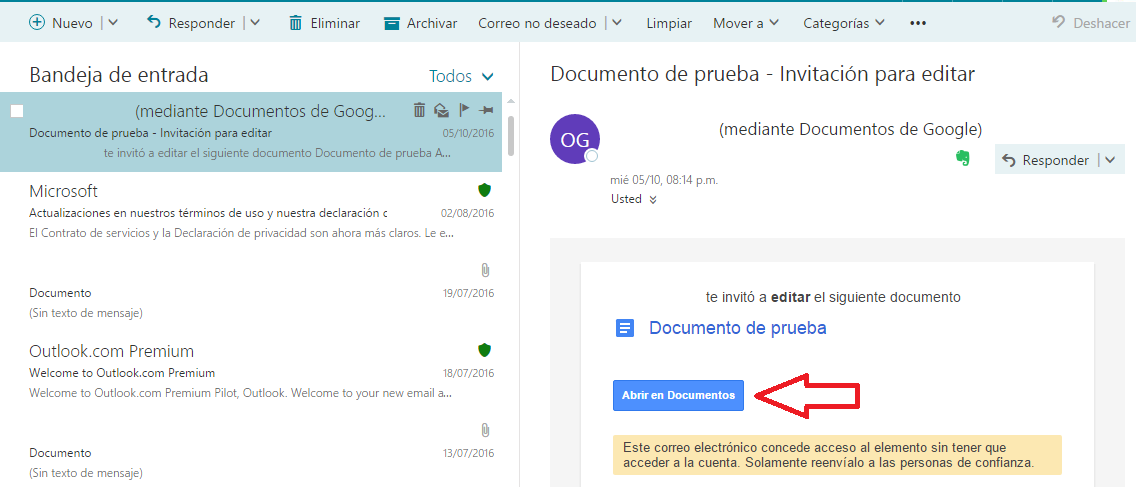Click the green shield on Outlook.com Premium email
Image resolution: width=1136 pixels, height=487 pixels.
coord(485,351)
